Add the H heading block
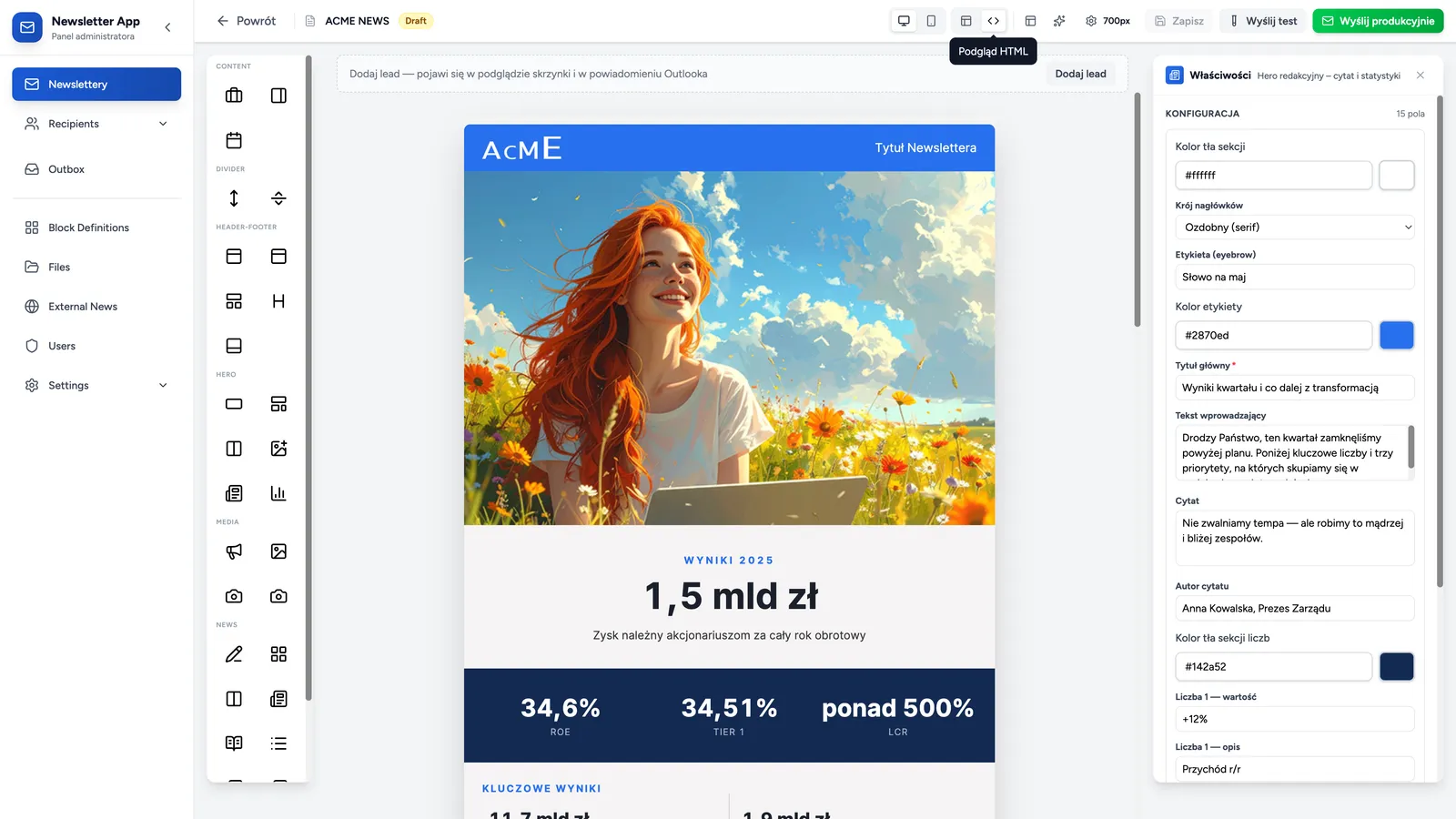 point(278,301)
